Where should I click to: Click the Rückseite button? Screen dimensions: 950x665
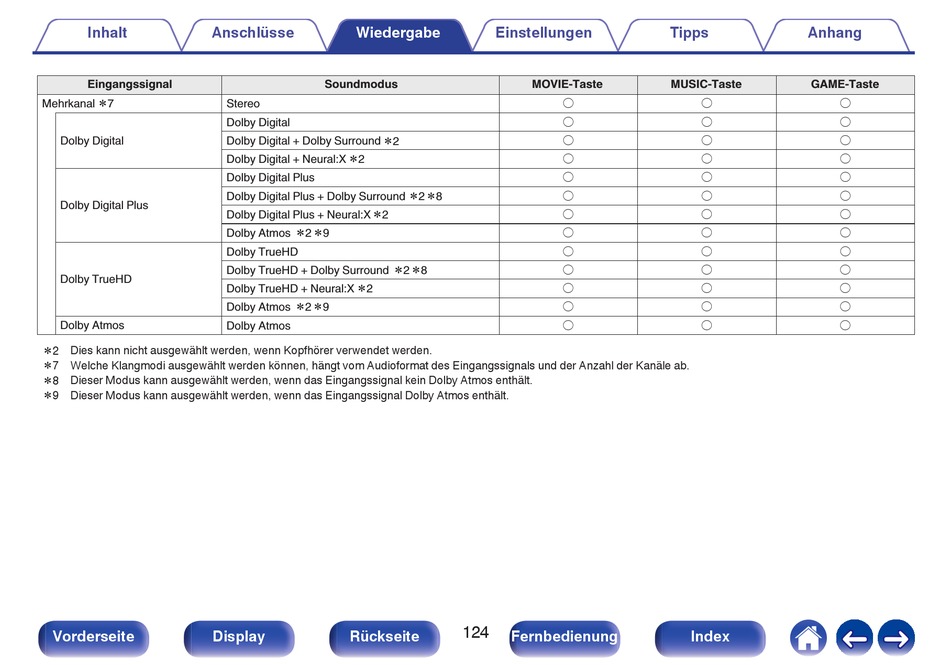click(384, 638)
